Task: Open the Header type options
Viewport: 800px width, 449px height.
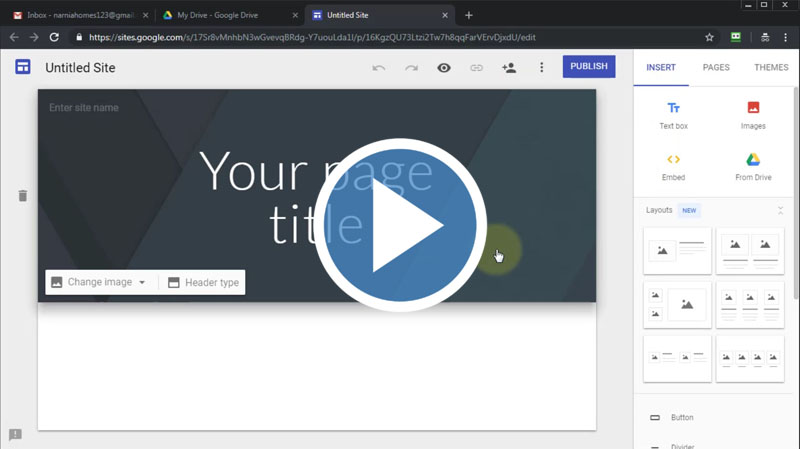Action: (x=203, y=283)
